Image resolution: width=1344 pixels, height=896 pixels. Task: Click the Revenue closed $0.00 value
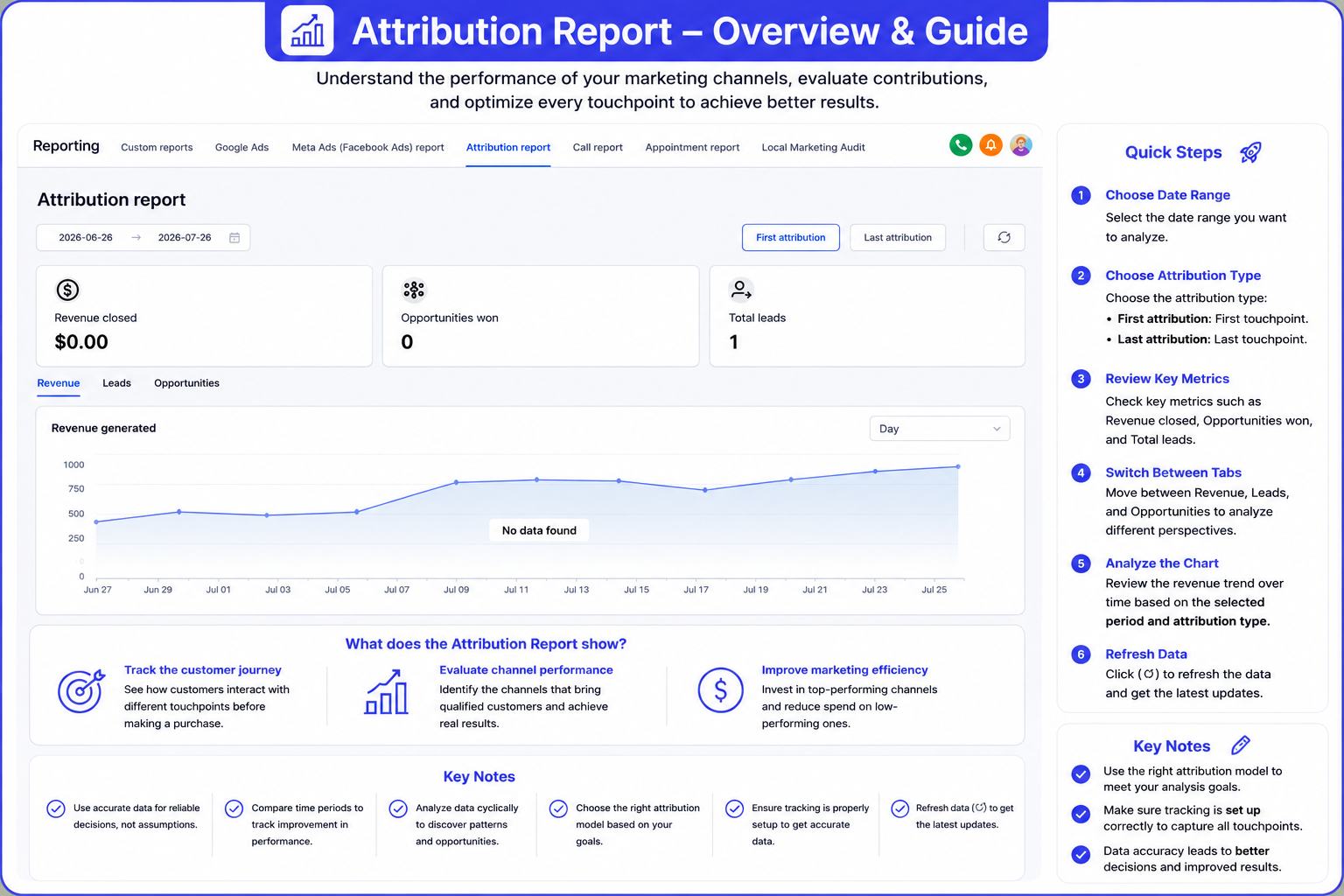(x=81, y=342)
